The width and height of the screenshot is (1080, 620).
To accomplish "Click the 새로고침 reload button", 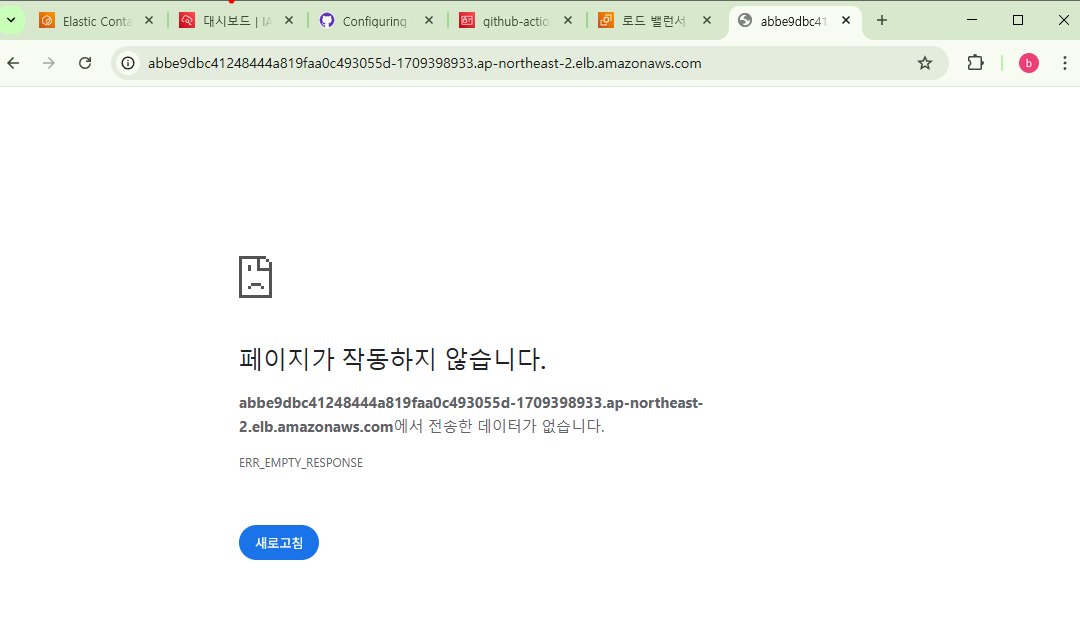I will (279, 543).
